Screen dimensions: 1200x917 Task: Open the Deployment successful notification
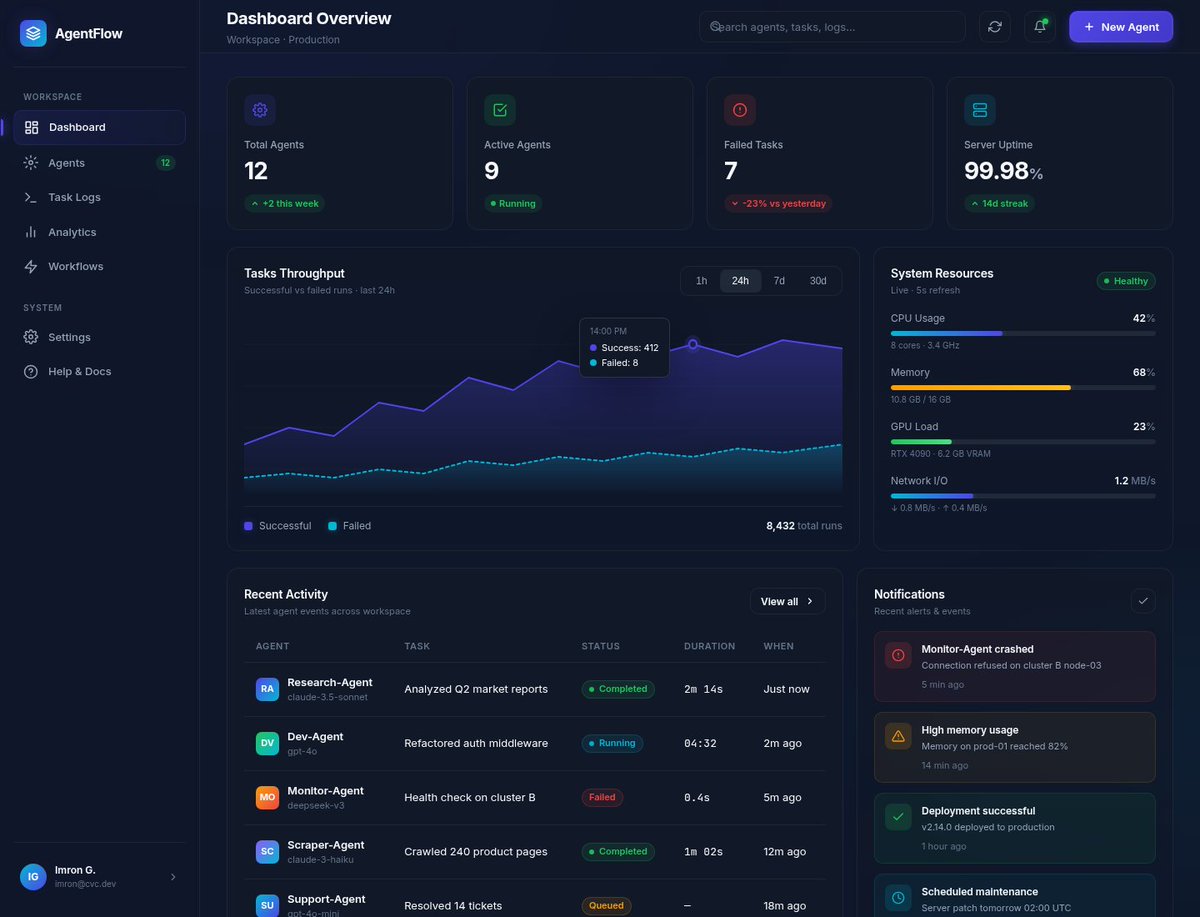(1015, 828)
